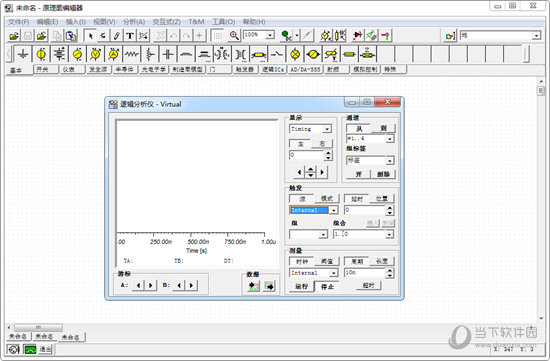Open the channel selection dropdown #1..4

[x=390, y=139]
